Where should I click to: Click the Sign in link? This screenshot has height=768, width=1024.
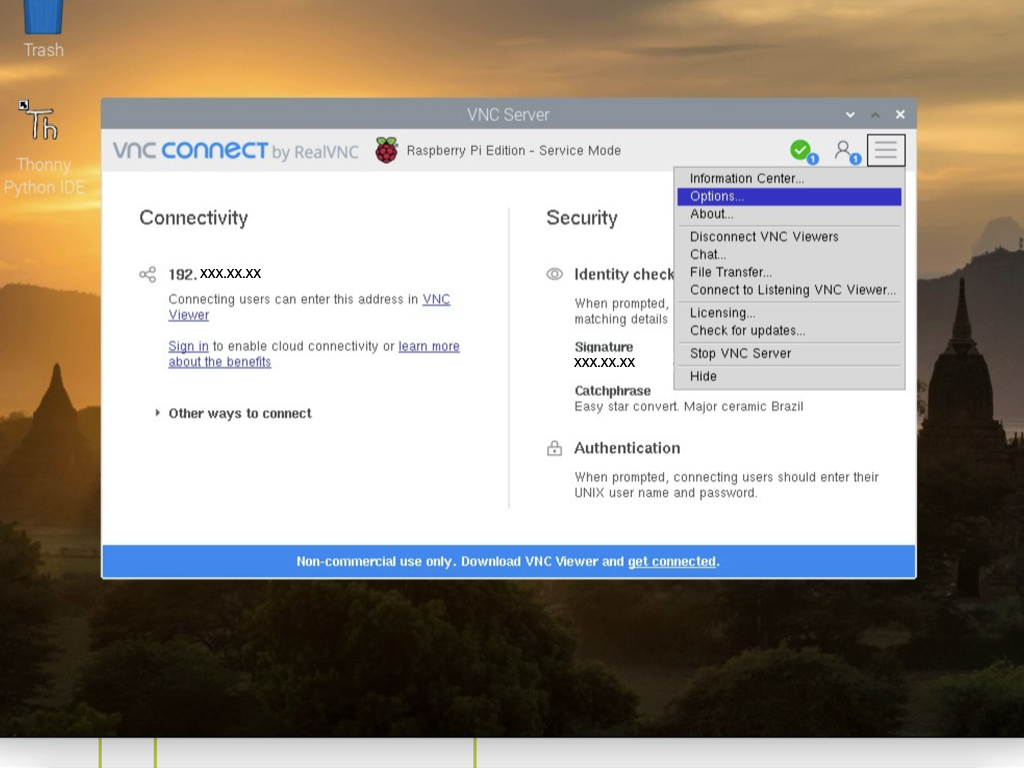point(188,346)
